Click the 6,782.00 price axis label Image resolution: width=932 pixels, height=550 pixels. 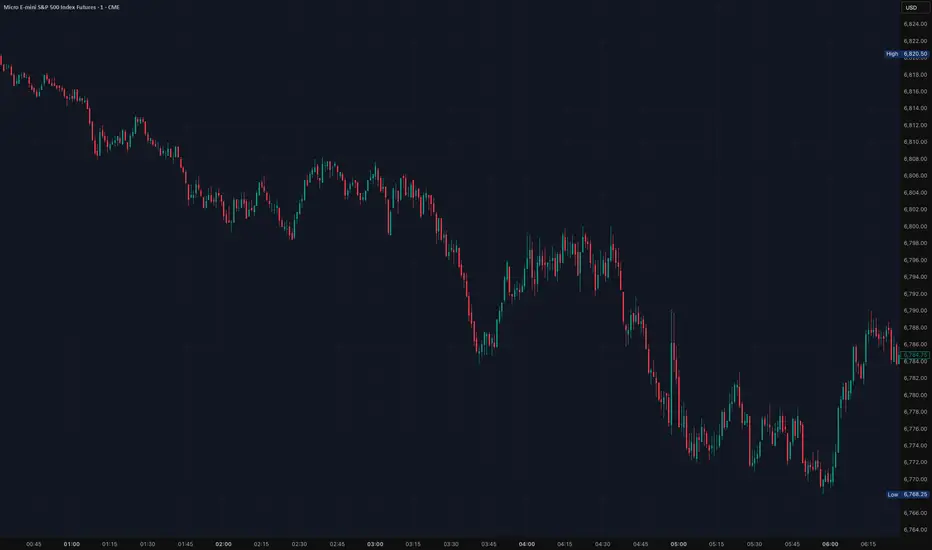pyautogui.click(x=915, y=378)
